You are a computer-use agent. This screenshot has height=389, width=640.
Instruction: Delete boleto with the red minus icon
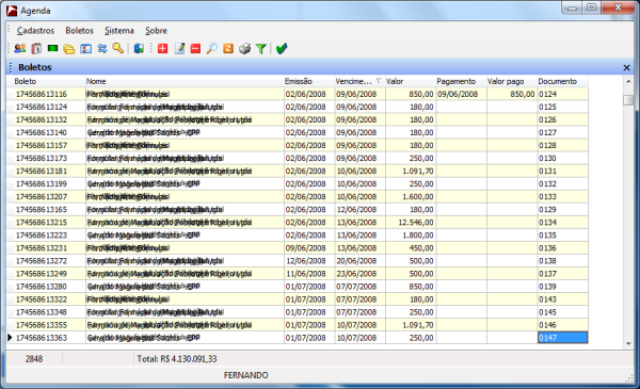(x=196, y=49)
